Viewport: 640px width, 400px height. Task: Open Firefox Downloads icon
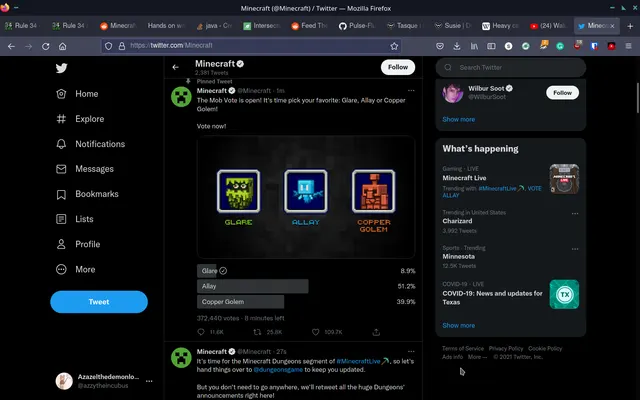[x=457, y=46]
